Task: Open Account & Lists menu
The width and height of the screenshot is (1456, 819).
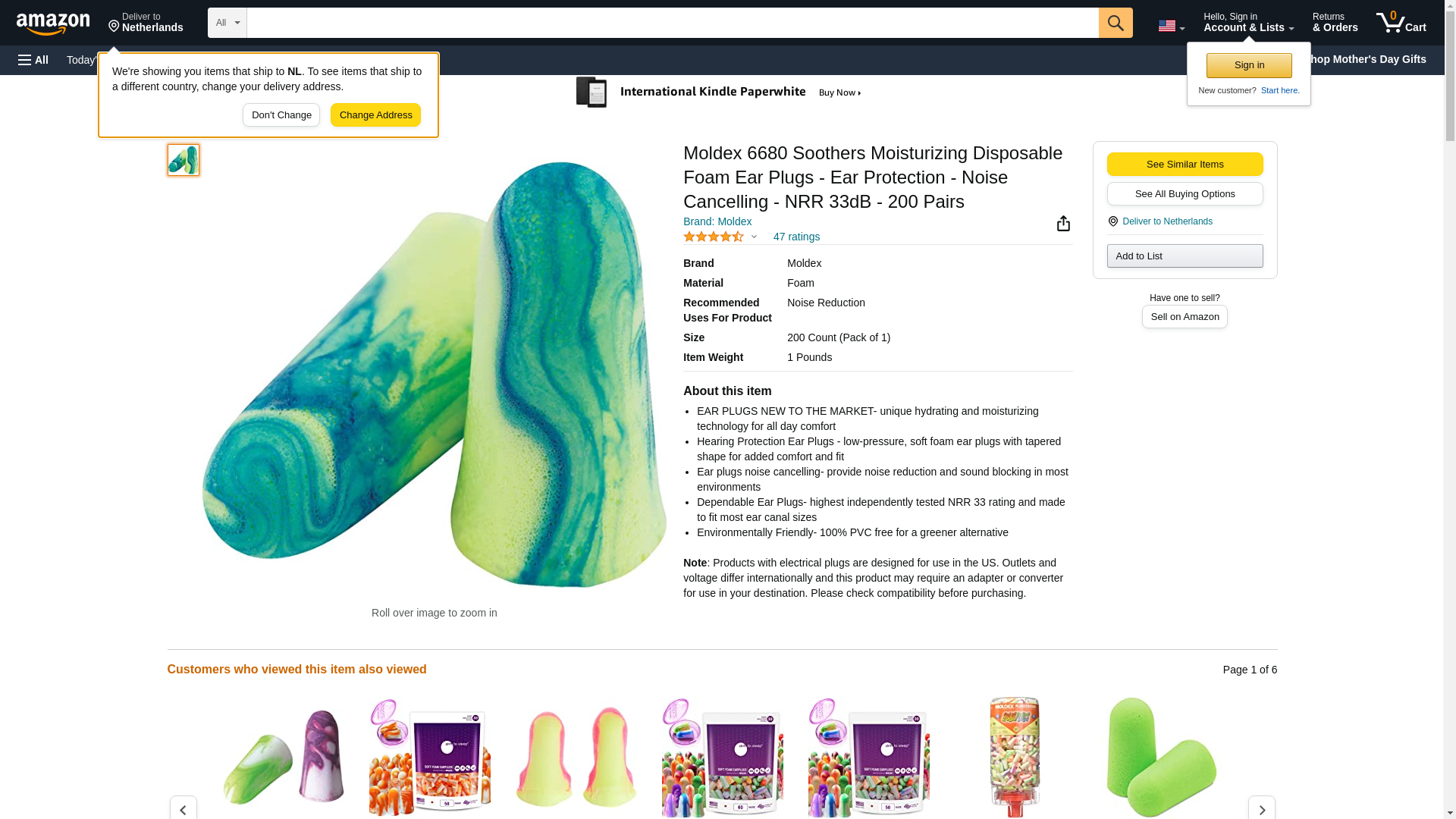Action: pyautogui.click(x=1248, y=23)
